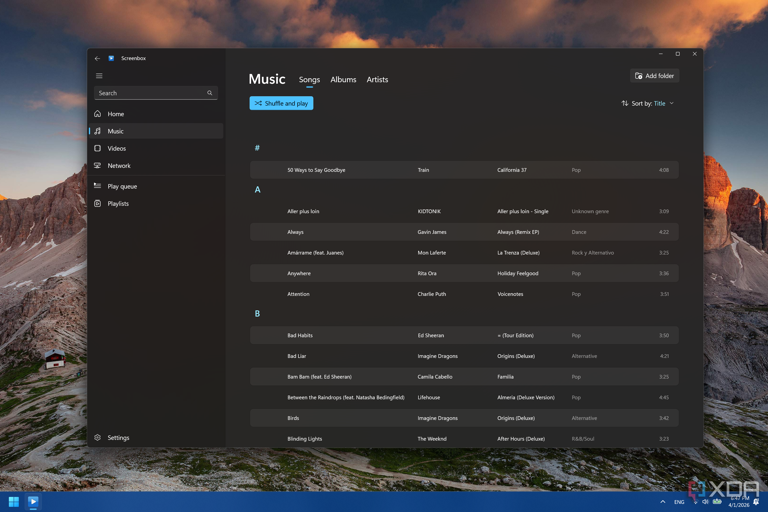Select song Amárrame (feat. Juanes)

click(464, 253)
